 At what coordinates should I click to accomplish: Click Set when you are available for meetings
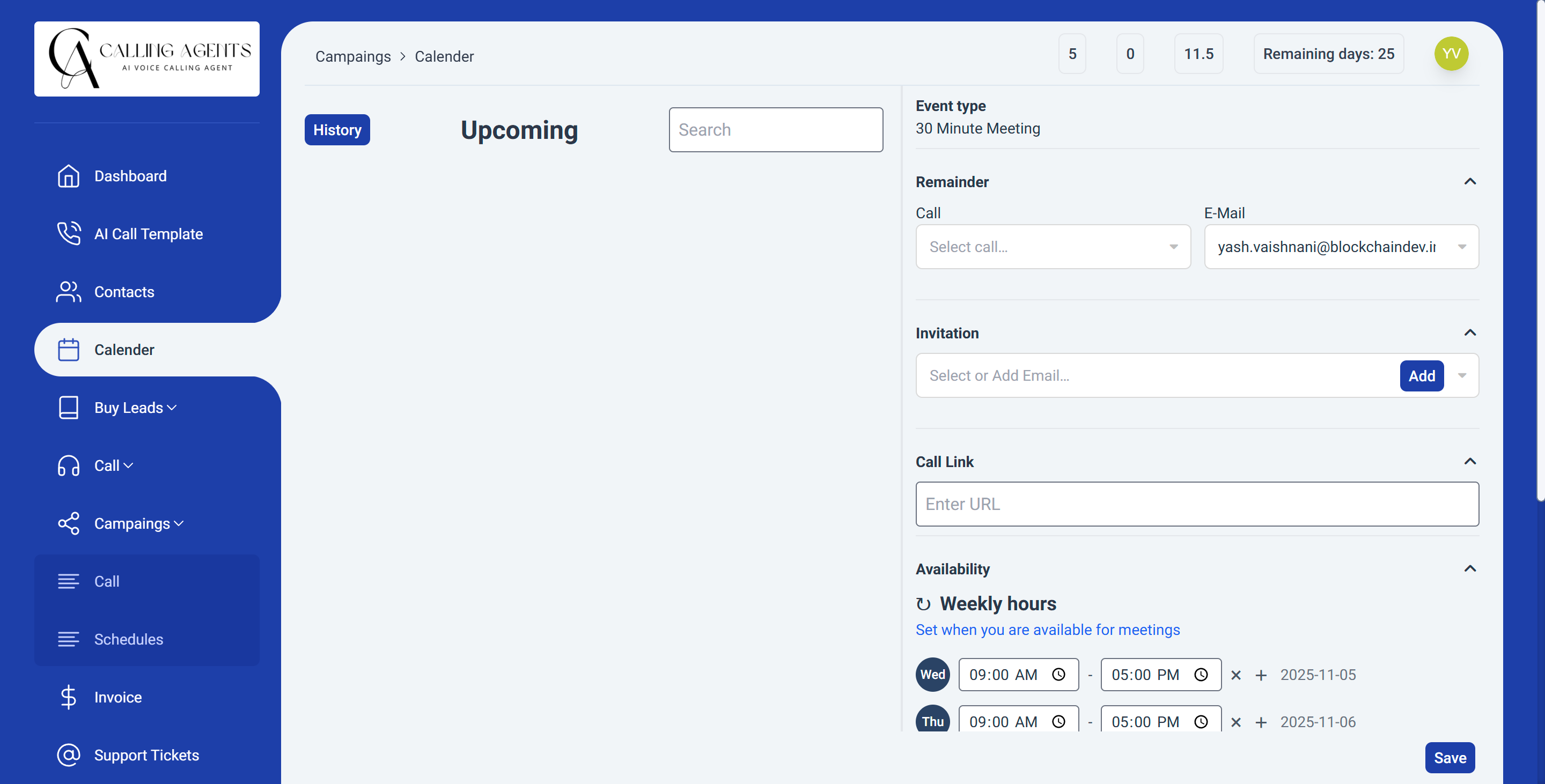(x=1047, y=630)
